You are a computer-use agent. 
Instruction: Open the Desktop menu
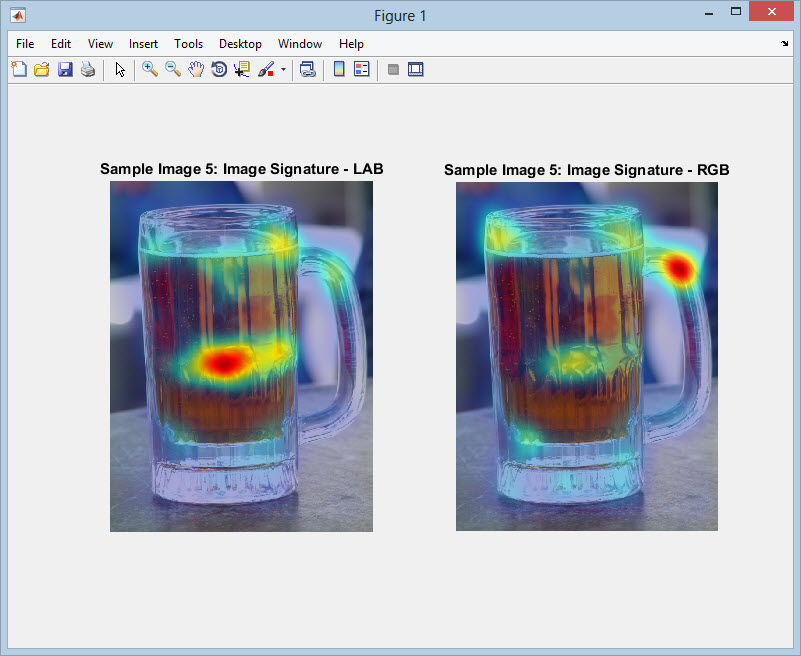(240, 44)
